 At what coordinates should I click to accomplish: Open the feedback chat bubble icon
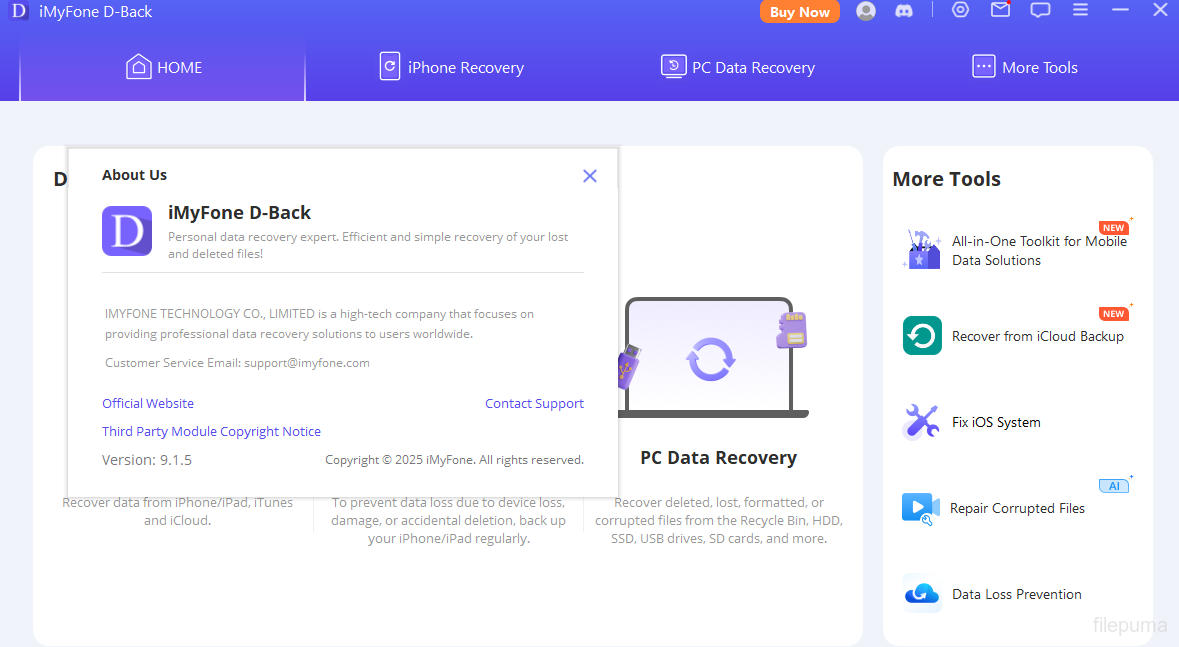(x=1040, y=10)
